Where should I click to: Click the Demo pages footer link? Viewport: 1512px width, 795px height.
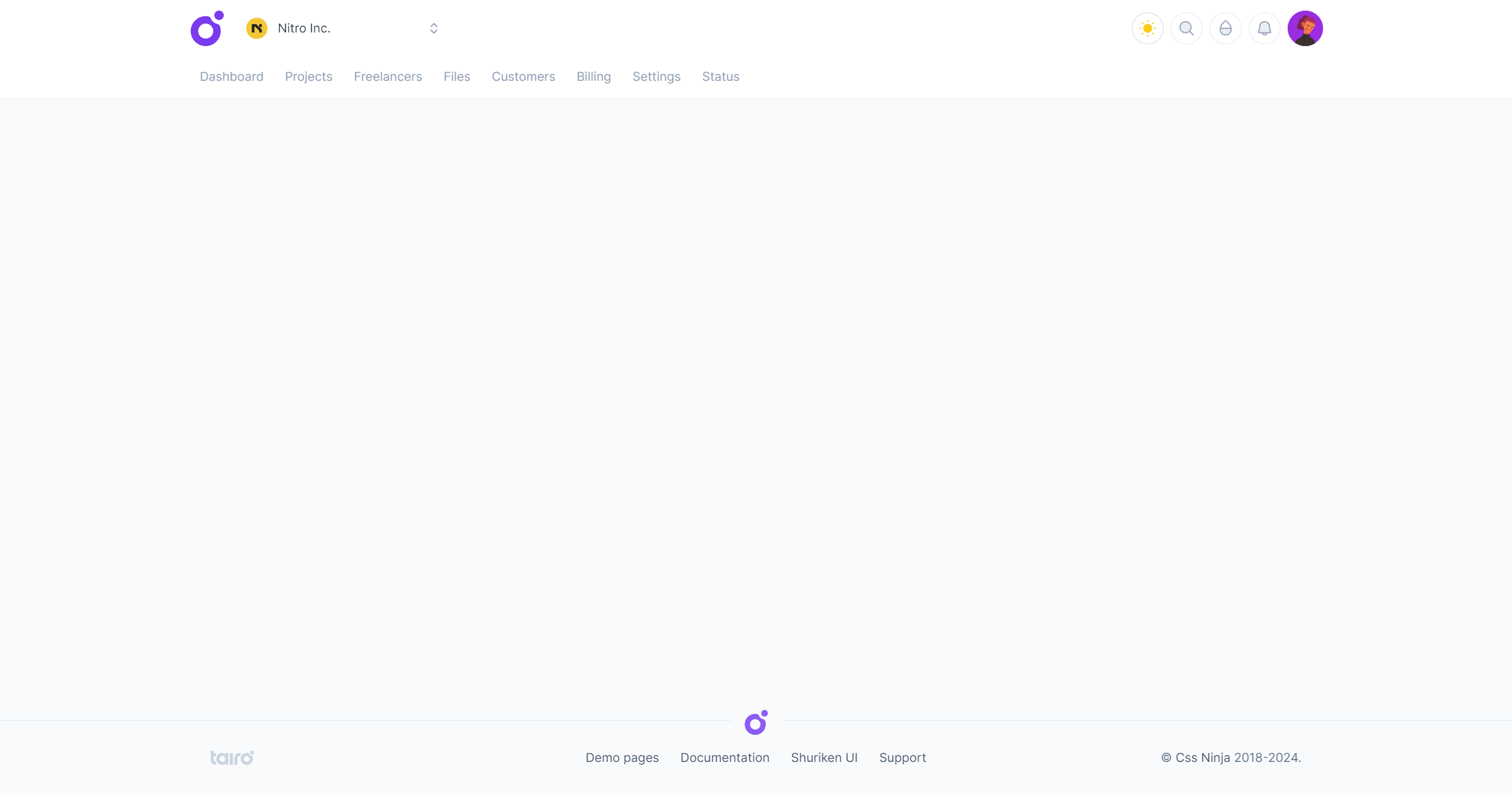pos(622,758)
